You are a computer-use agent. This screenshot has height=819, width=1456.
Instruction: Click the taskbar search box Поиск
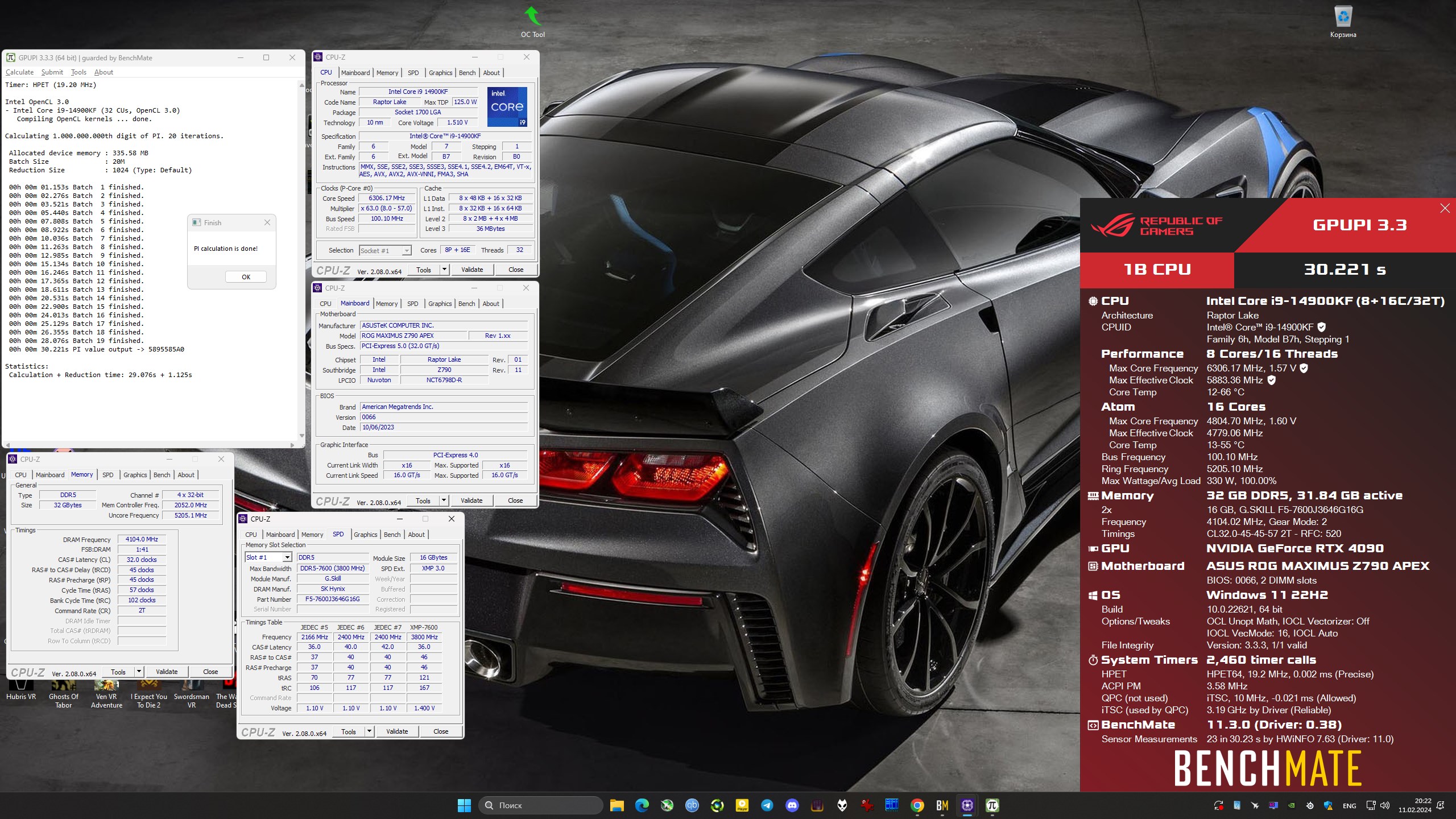(540, 805)
